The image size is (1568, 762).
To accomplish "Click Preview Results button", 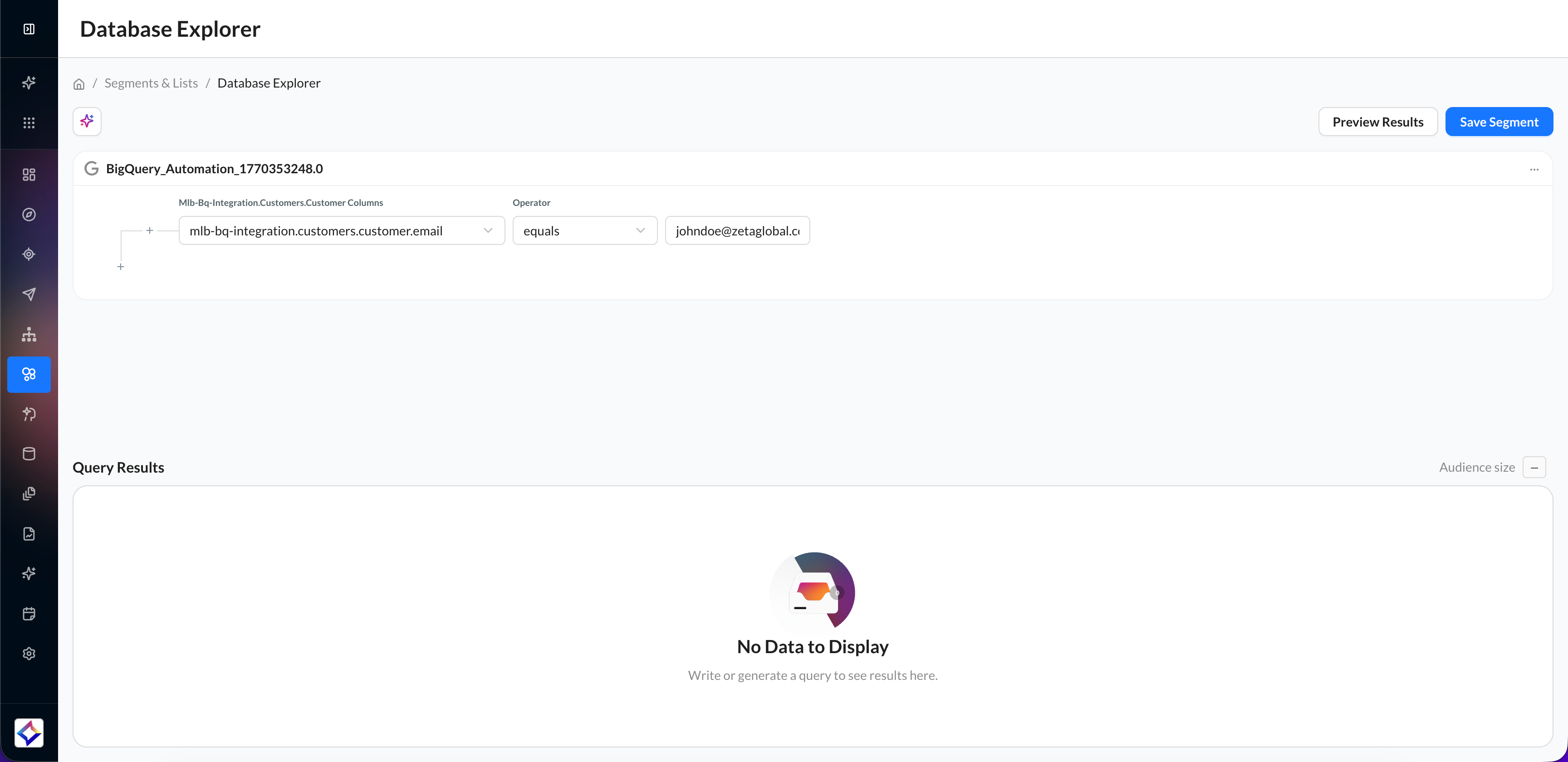I will [x=1377, y=122].
